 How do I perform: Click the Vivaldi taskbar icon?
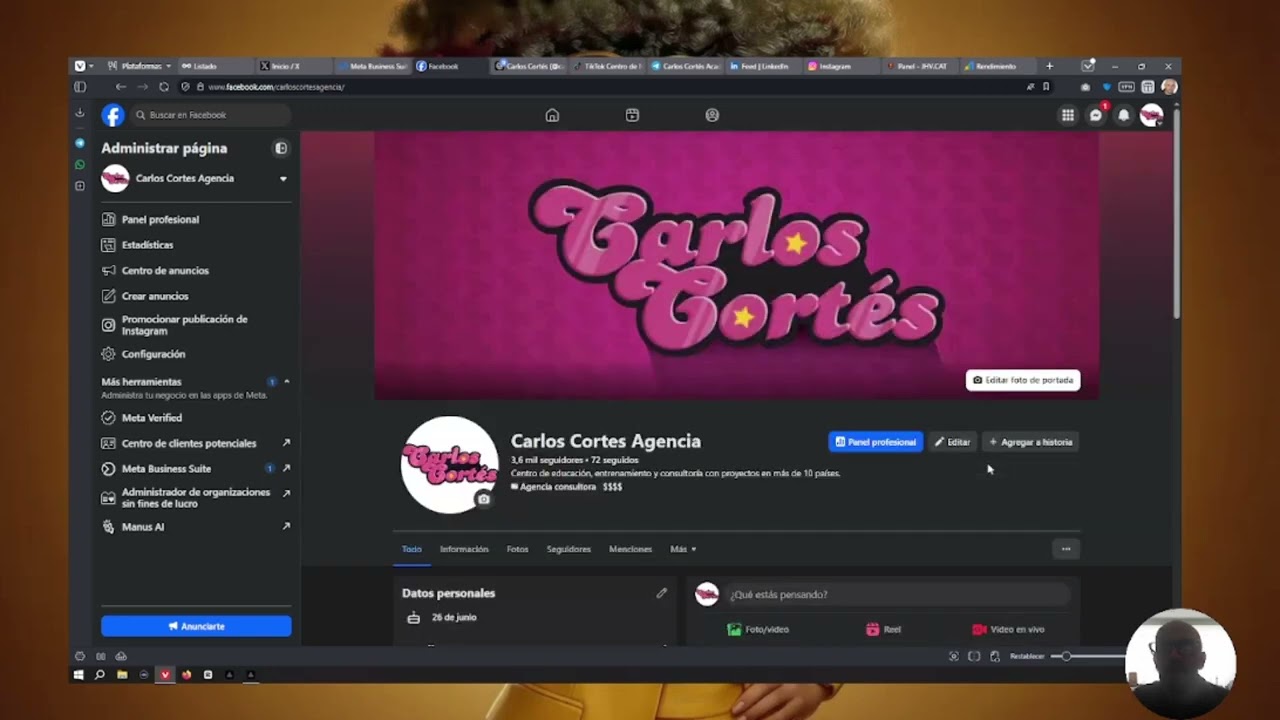165,675
